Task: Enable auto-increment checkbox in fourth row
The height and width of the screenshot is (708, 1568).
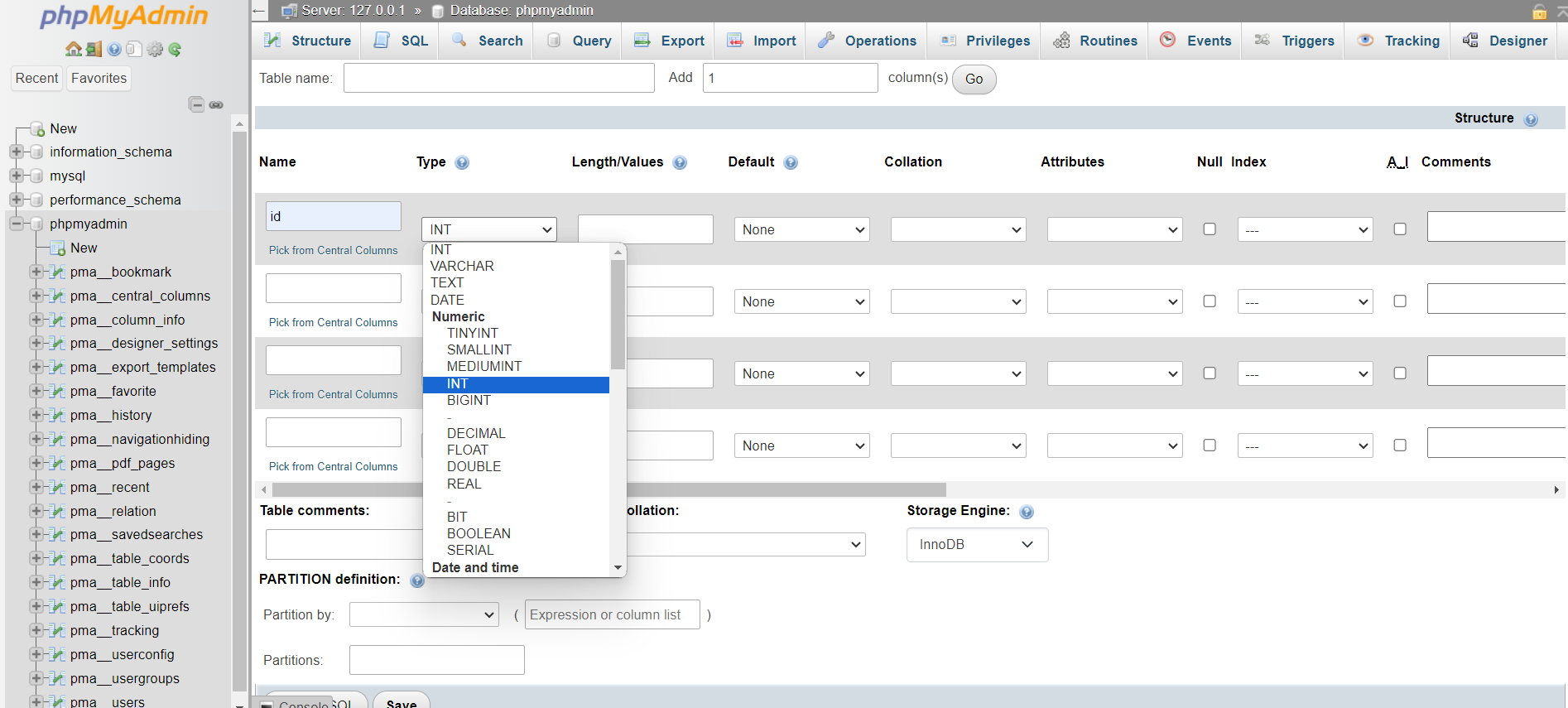Action: pyautogui.click(x=1400, y=445)
